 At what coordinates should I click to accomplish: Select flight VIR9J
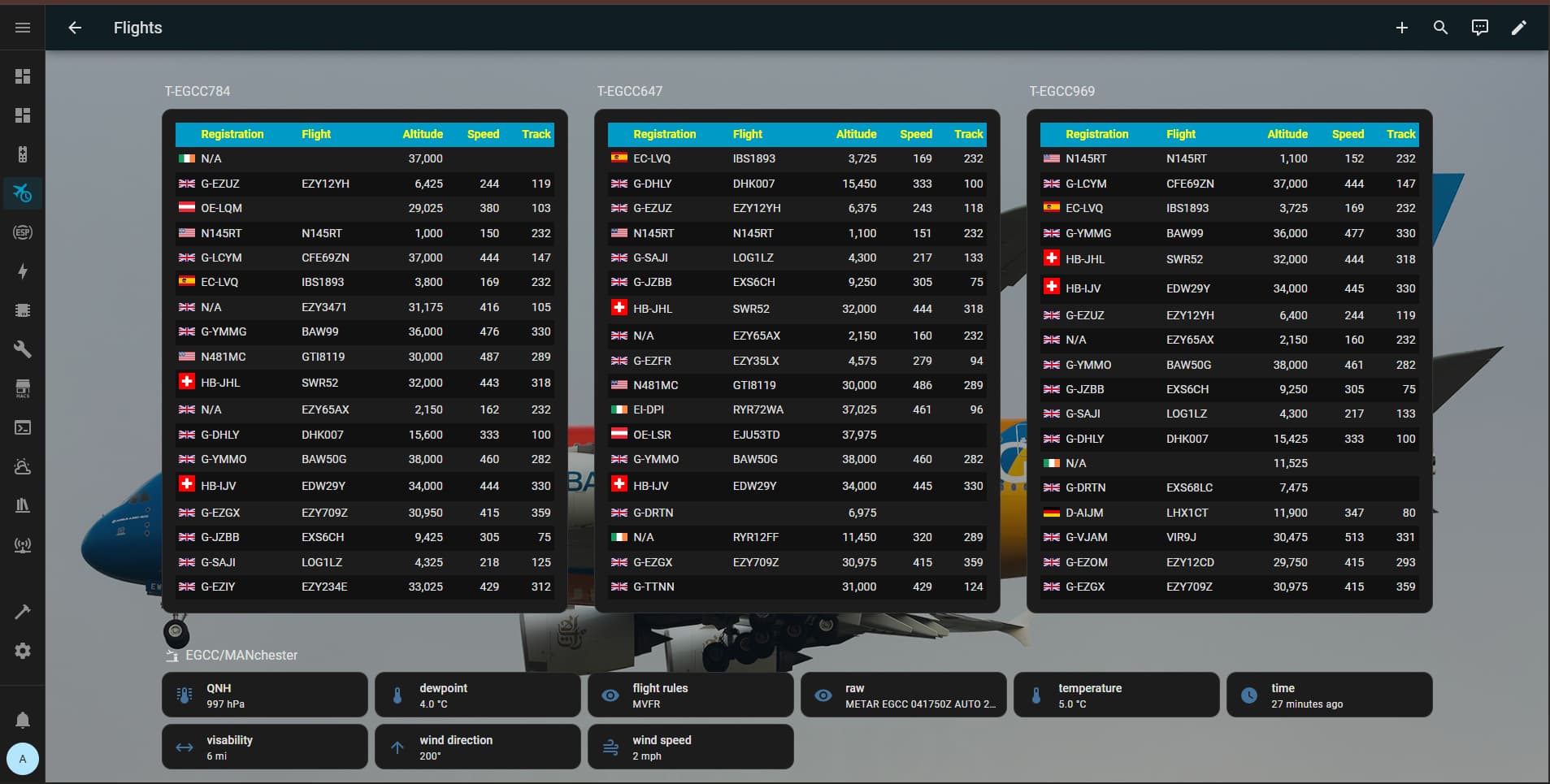point(1181,537)
